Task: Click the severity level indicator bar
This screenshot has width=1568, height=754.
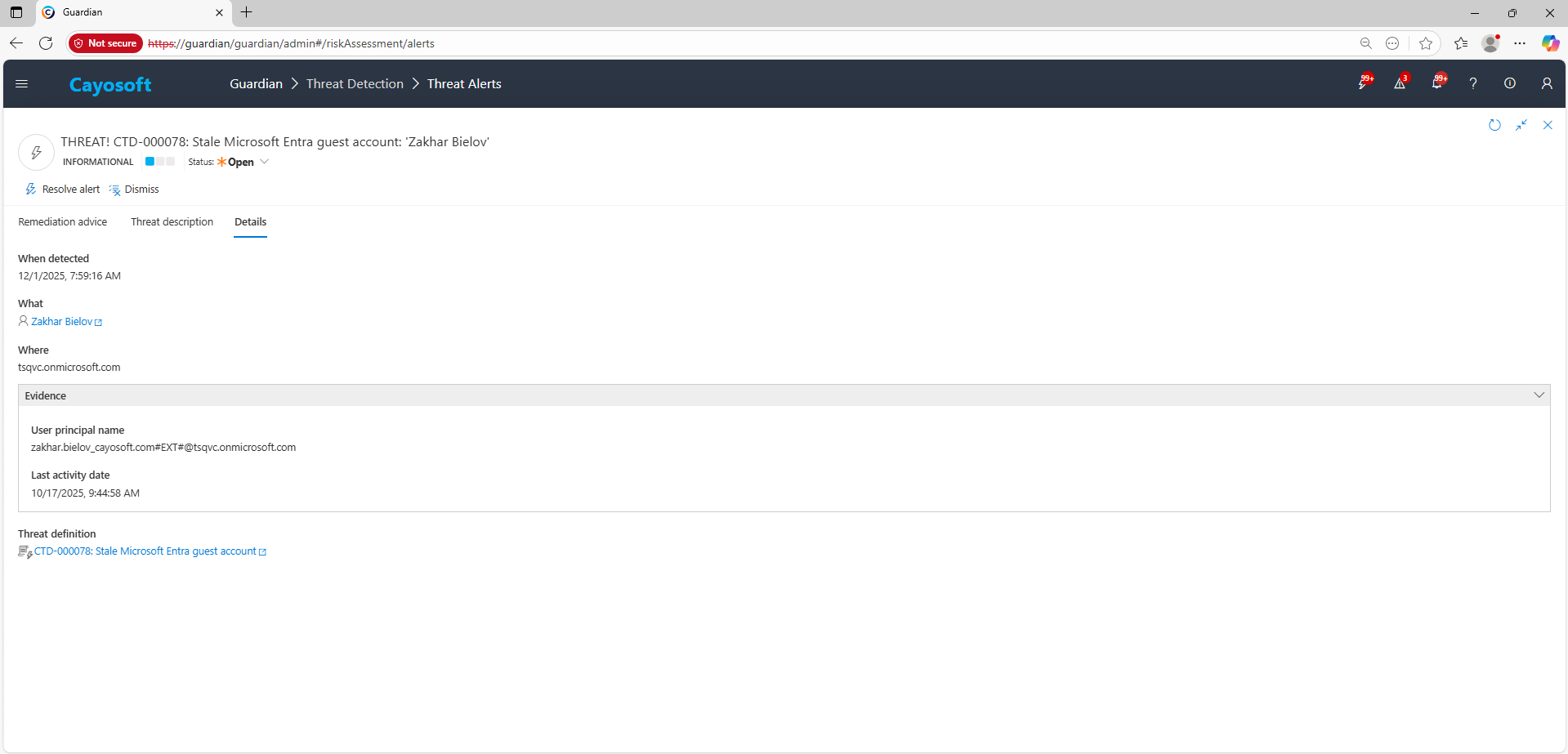Action: tap(159, 162)
